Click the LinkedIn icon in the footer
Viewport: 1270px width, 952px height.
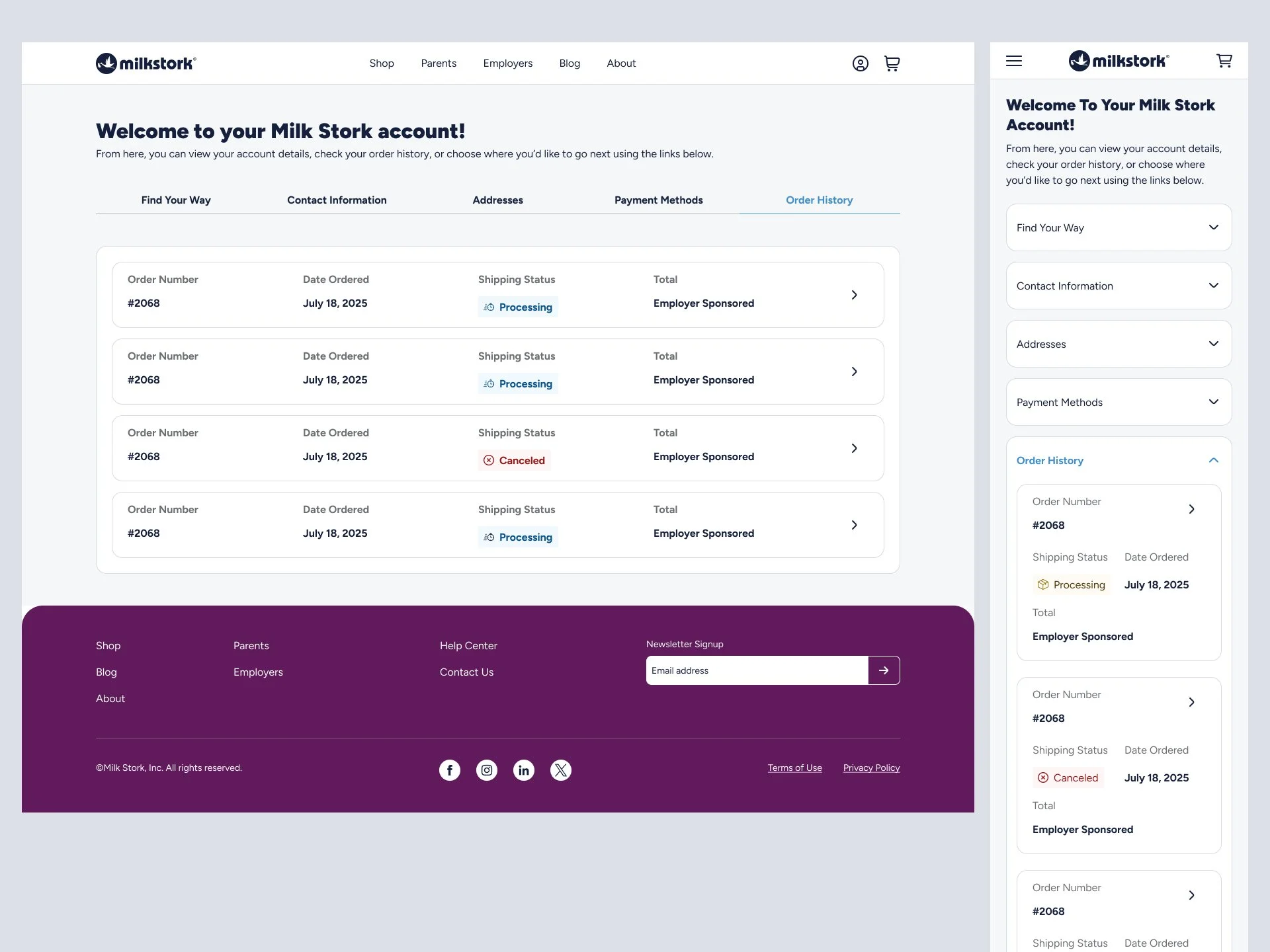[x=523, y=770]
